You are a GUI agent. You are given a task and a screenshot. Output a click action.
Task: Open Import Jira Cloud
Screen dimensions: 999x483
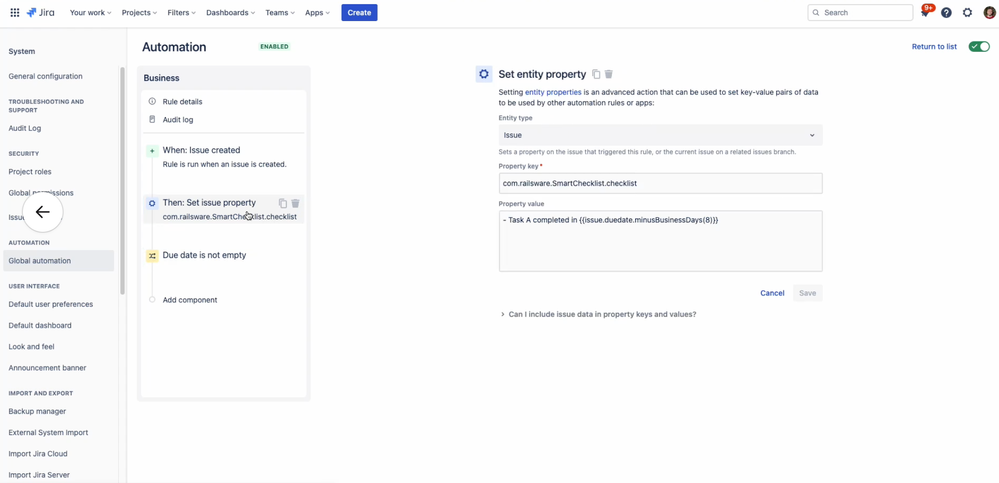click(x=38, y=454)
